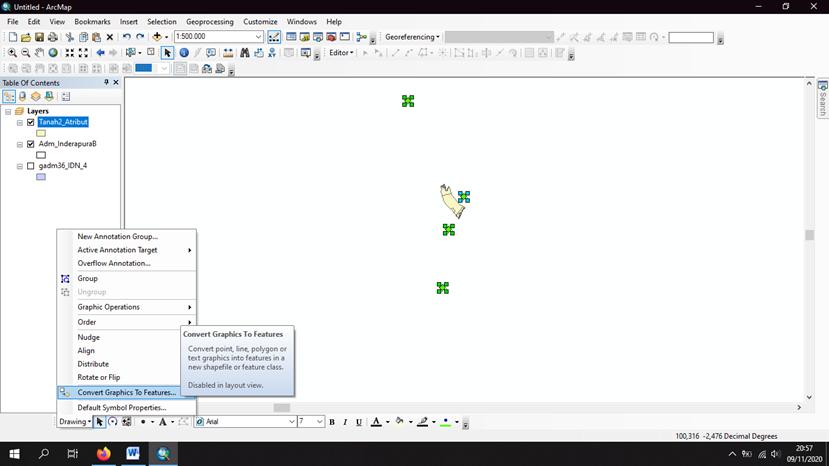
Task: Collapse the Layers data frame
Action: [8, 112]
